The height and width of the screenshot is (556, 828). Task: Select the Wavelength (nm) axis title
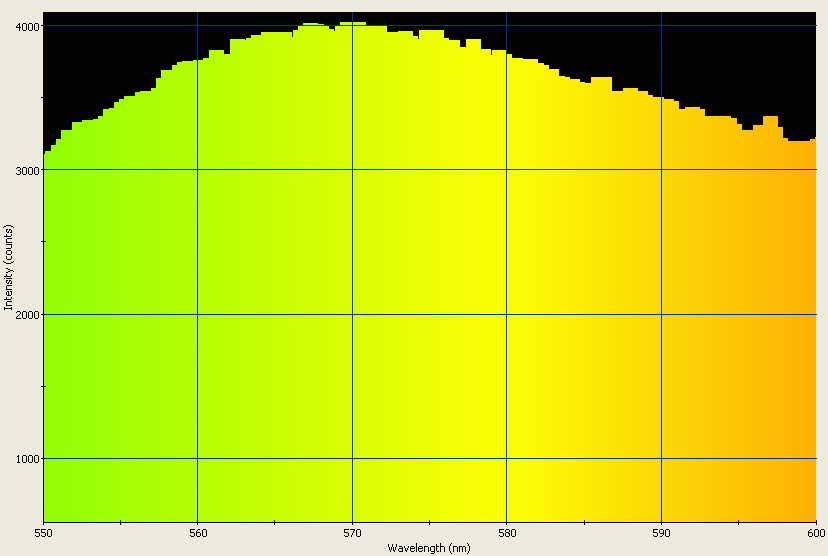(429, 548)
